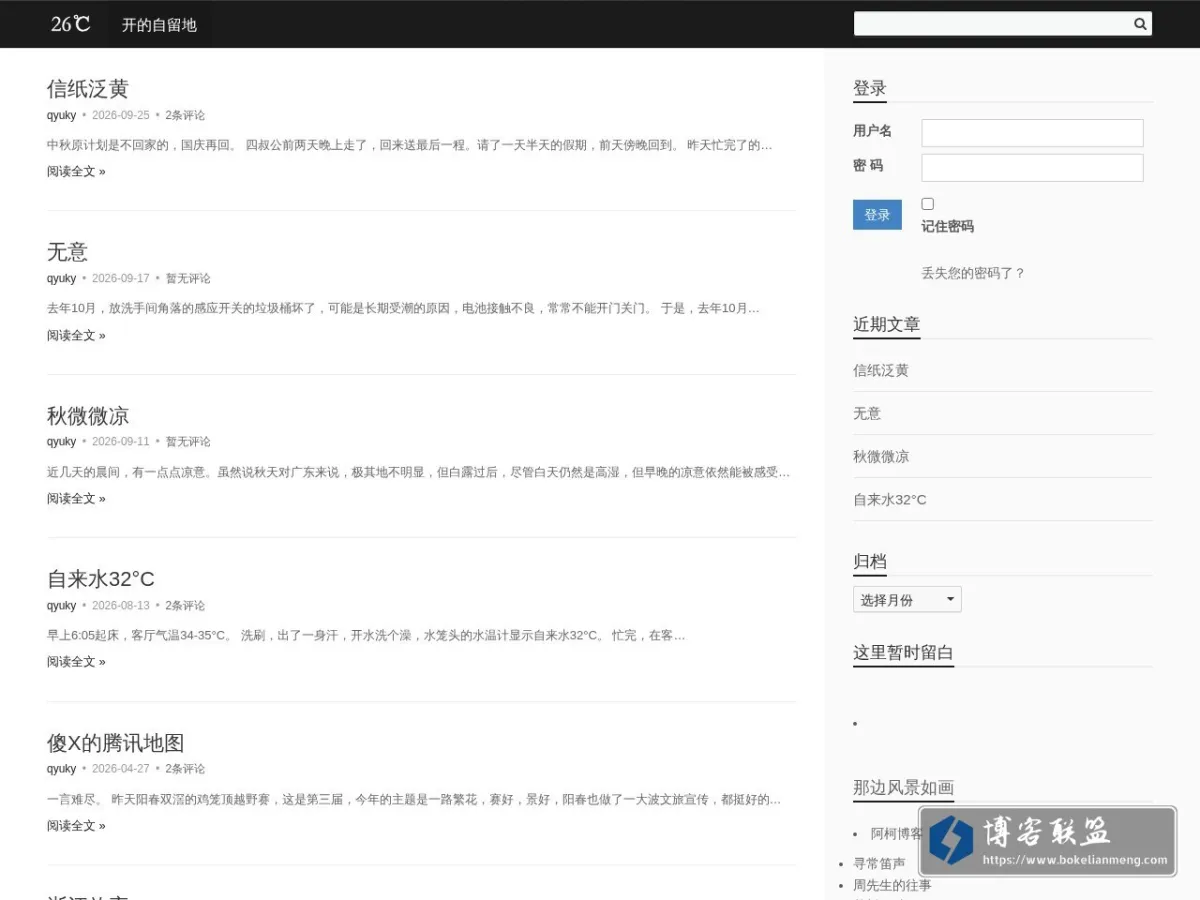Open the 开的自留地 menu item

159,25
